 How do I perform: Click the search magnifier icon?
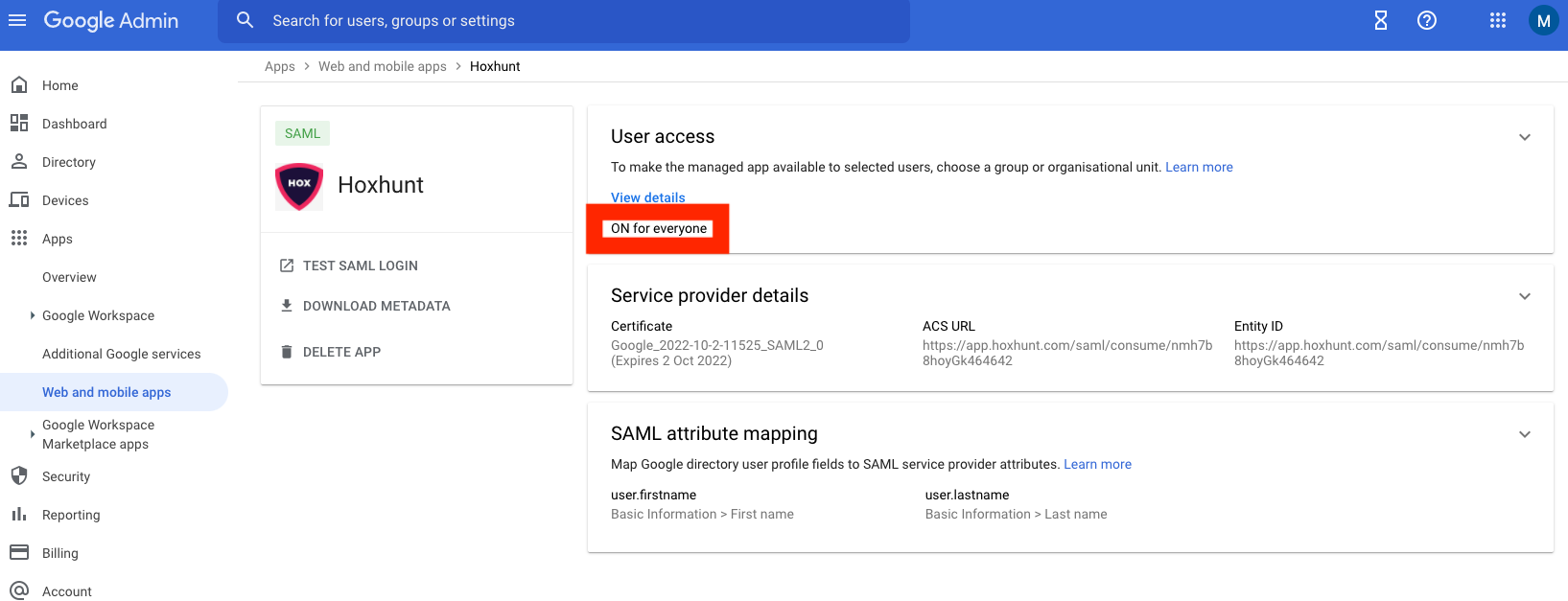[246, 20]
